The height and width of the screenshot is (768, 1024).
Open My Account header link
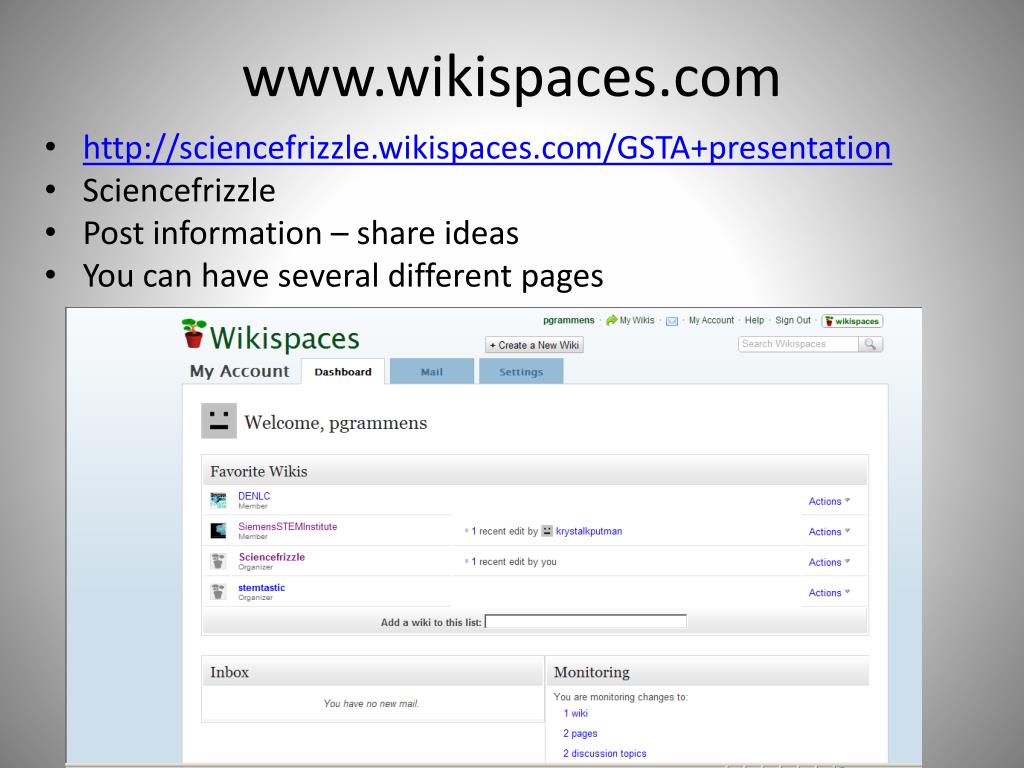coord(711,320)
